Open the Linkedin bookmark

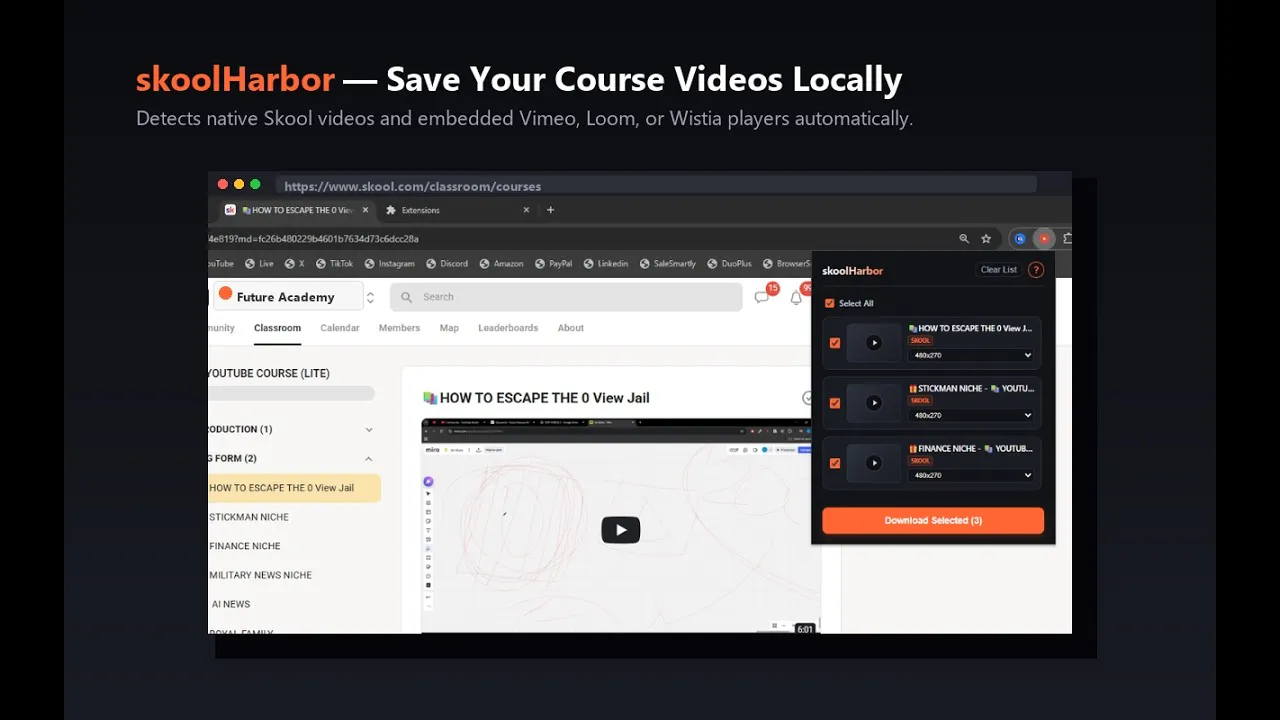pyautogui.click(x=605, y=264)
